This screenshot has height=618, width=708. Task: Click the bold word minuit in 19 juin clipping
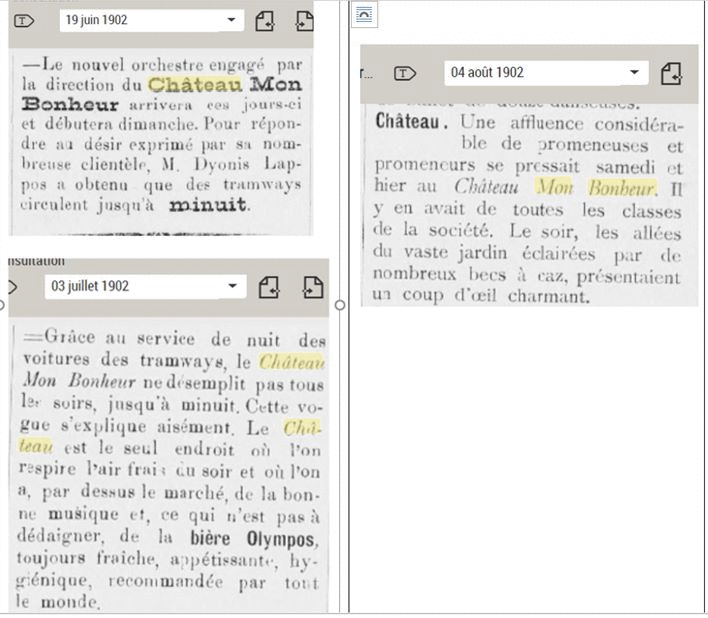coord(208,205)
